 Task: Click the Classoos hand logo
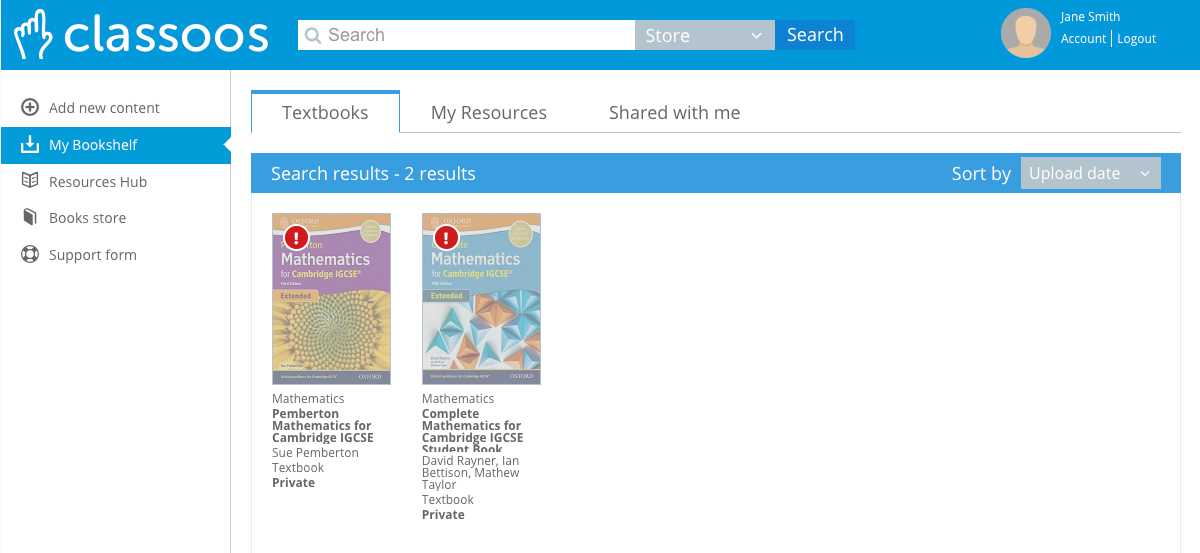32,35
